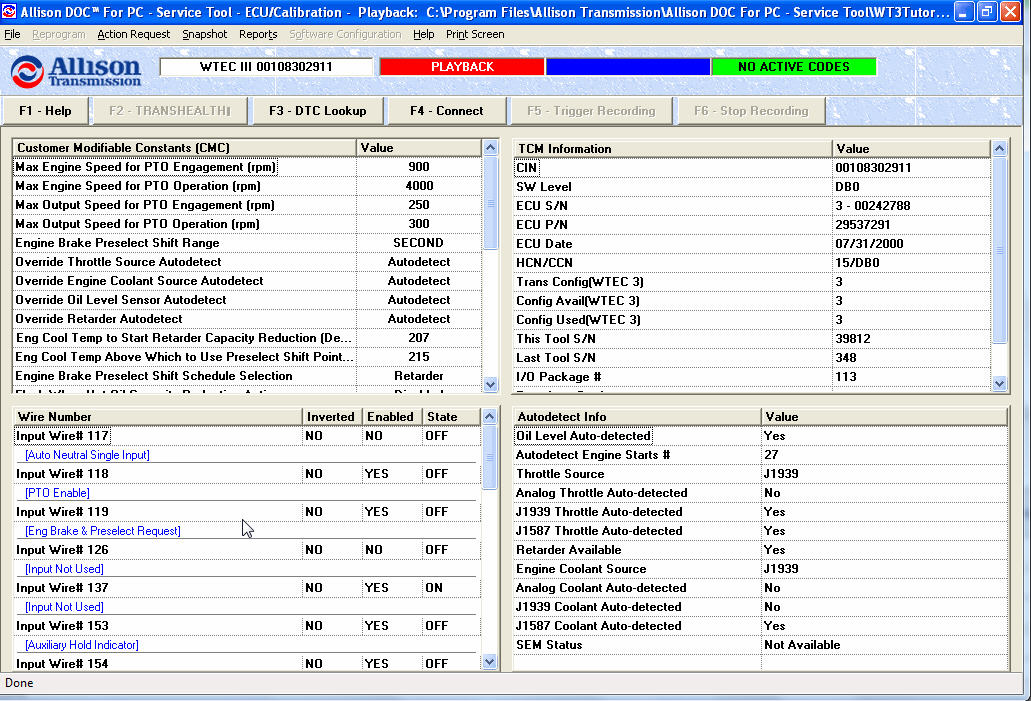Select Max Engine Speed for PTO Engagement row

pos(247,167)
